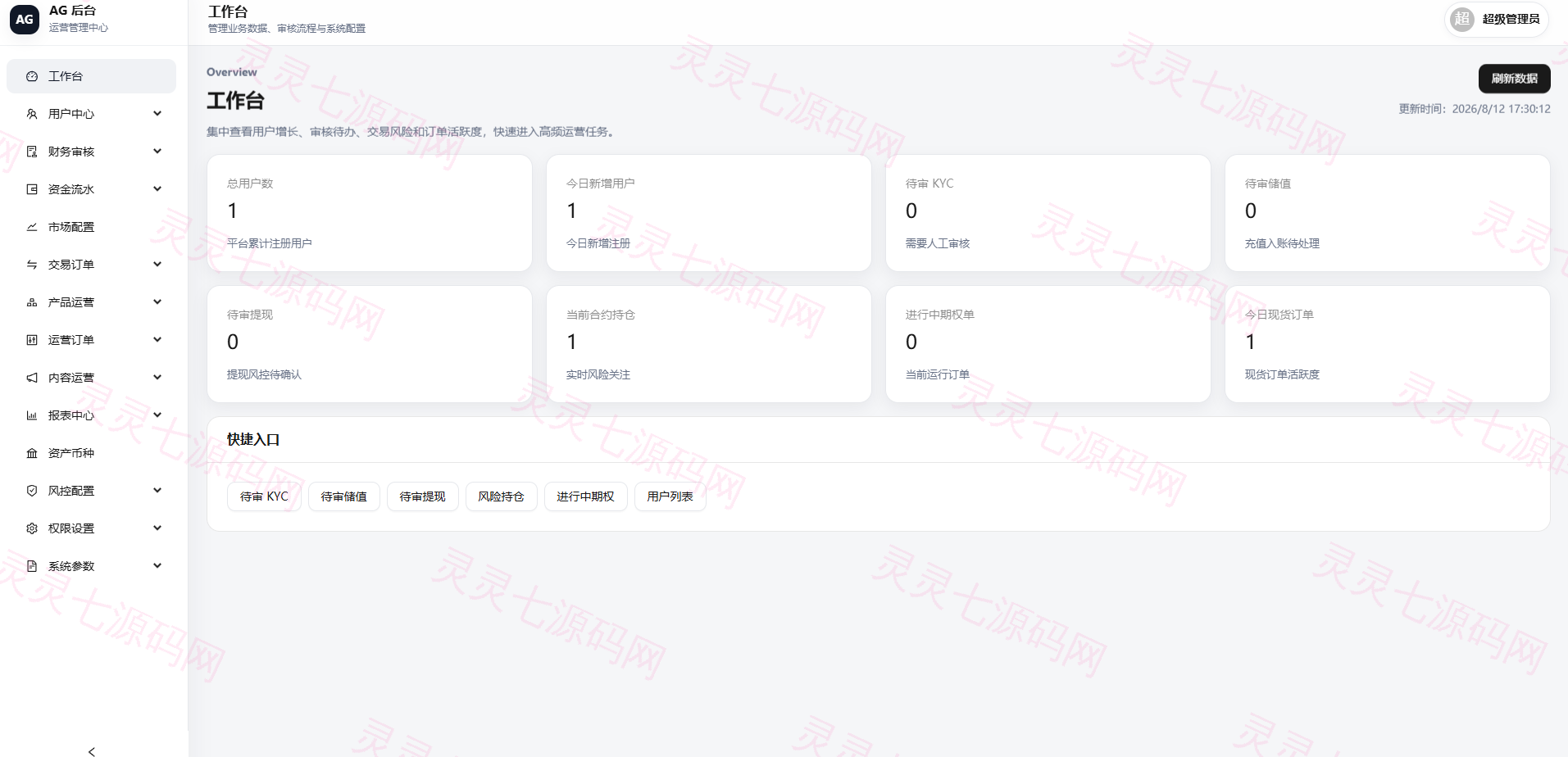Click the Overview label text

click(232, 72)
